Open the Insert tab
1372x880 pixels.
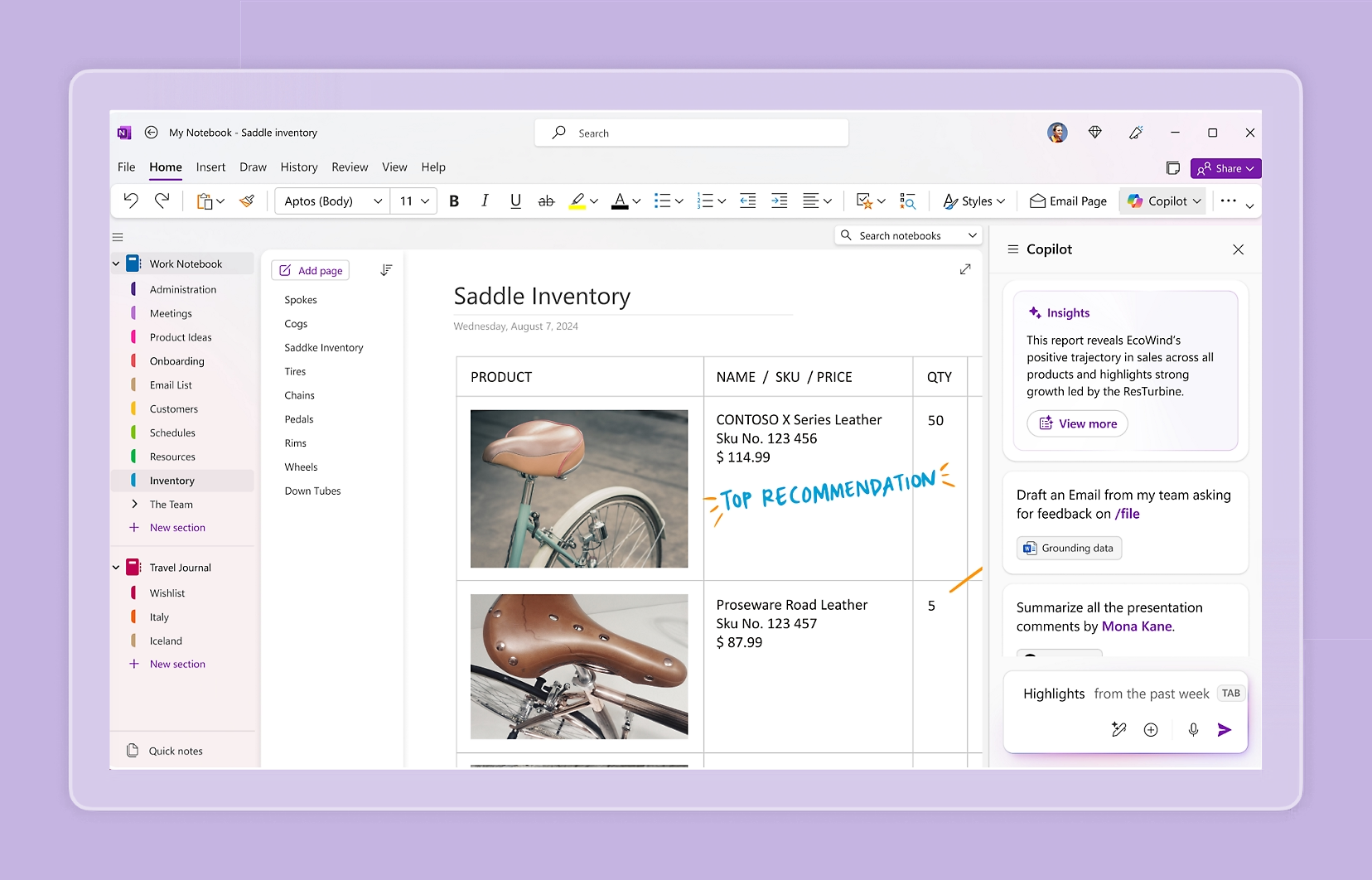click(x=210, y=167)
